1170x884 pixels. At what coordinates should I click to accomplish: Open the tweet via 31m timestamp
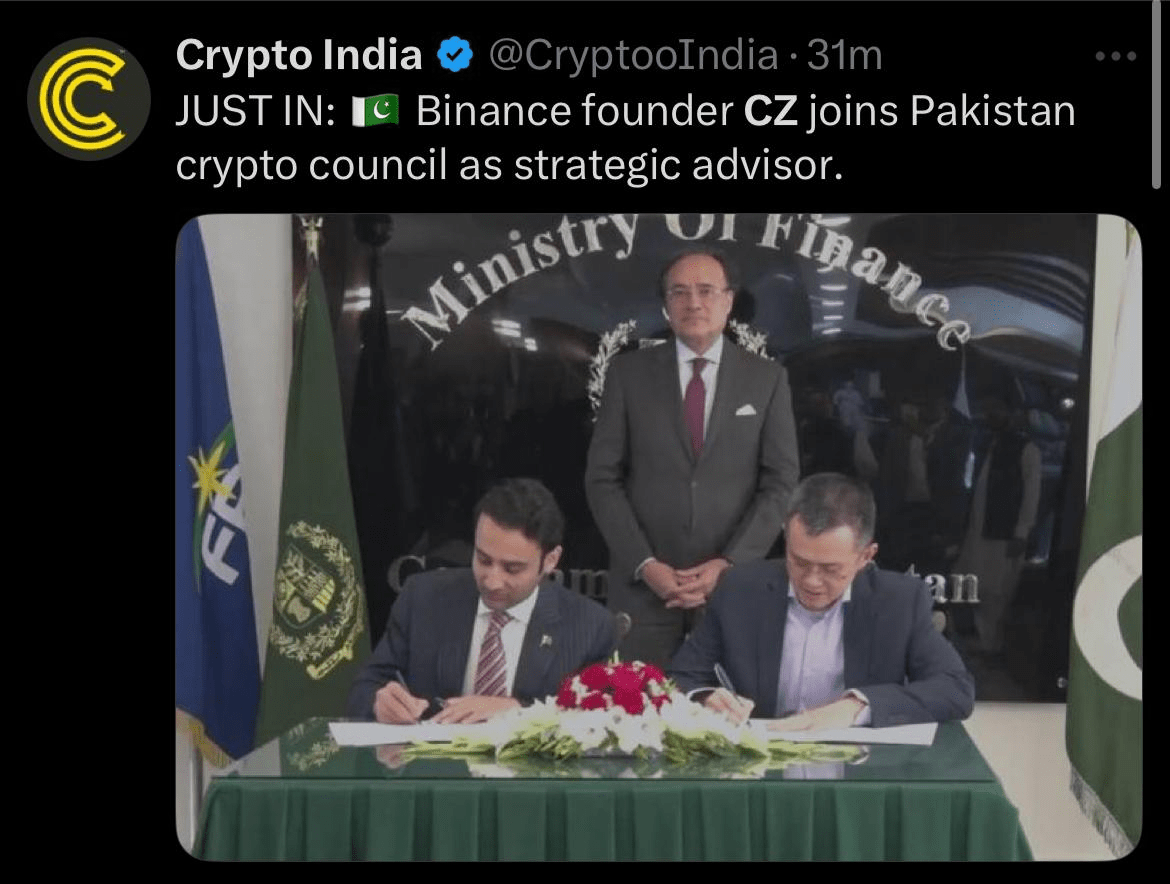(845, 55)
